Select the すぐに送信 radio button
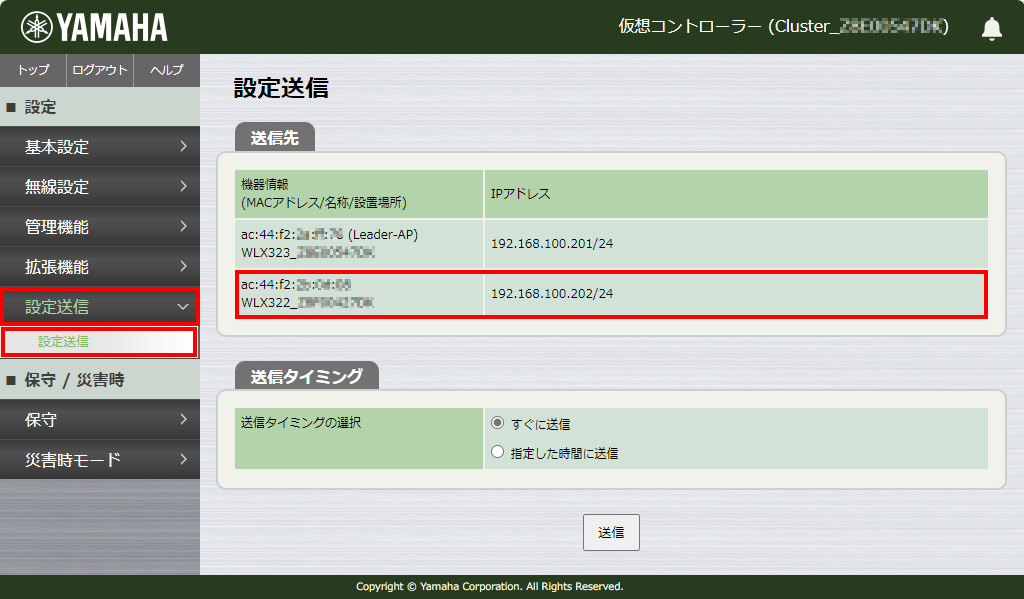1024x599 pixels. click(496, 424)
